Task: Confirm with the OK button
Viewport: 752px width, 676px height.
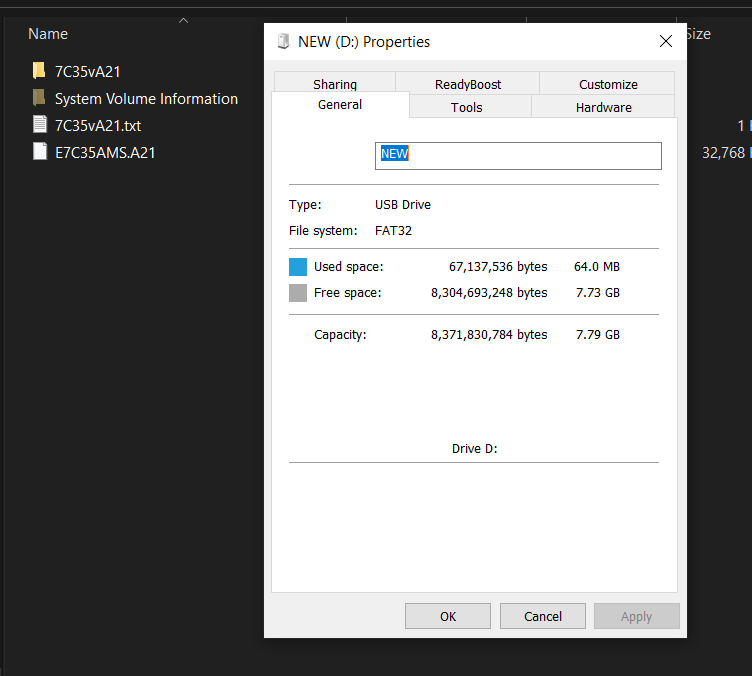Action: coord(448,616)
